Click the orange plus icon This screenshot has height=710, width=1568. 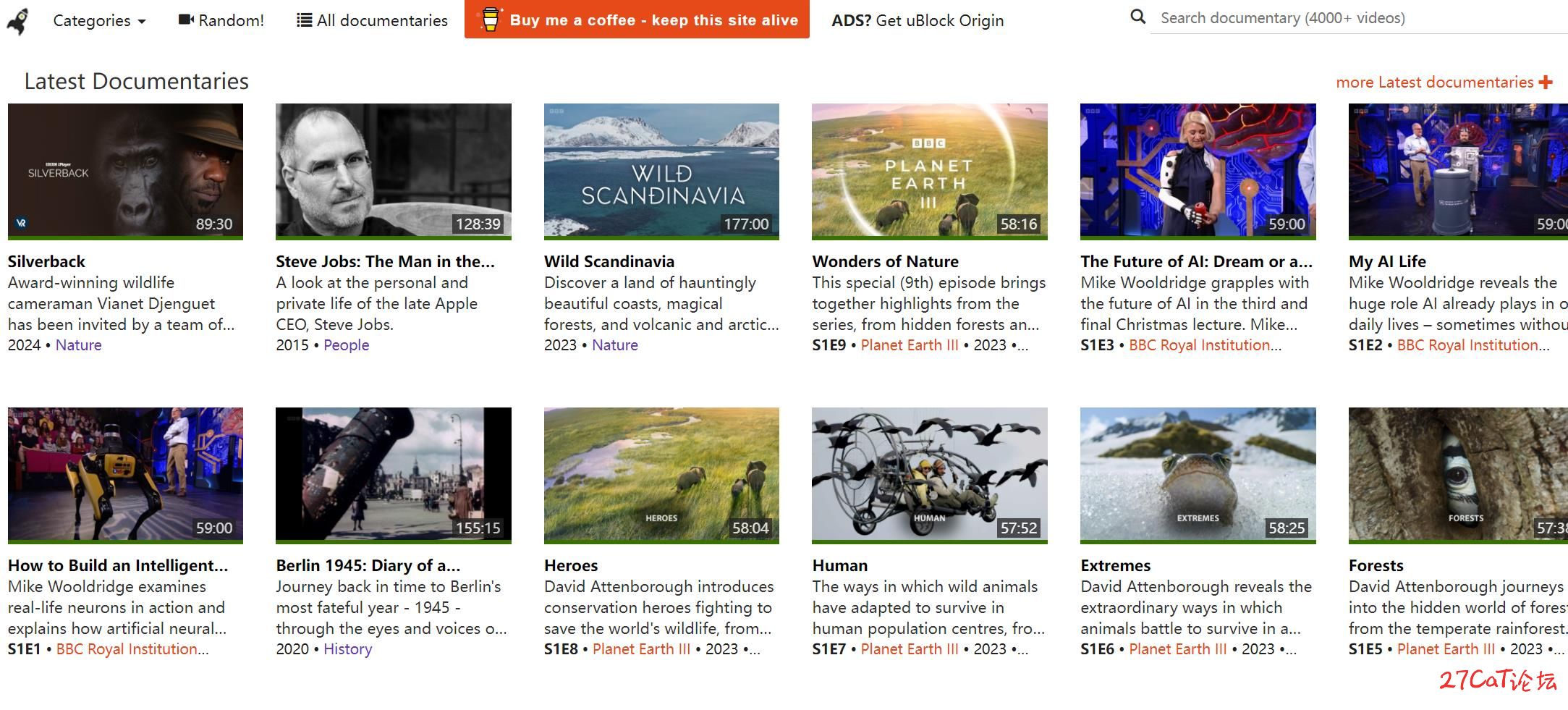pyautogui.click(x=1546, y=83)
